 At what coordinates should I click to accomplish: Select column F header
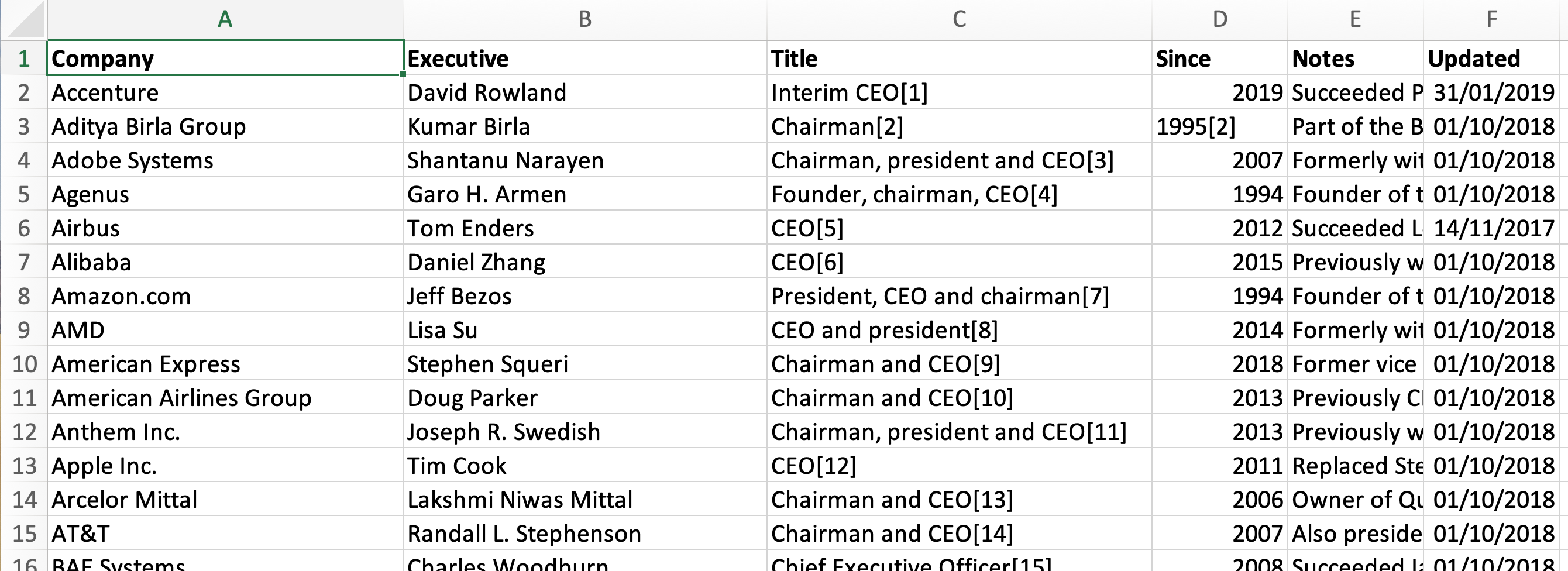coord(1491,19)
